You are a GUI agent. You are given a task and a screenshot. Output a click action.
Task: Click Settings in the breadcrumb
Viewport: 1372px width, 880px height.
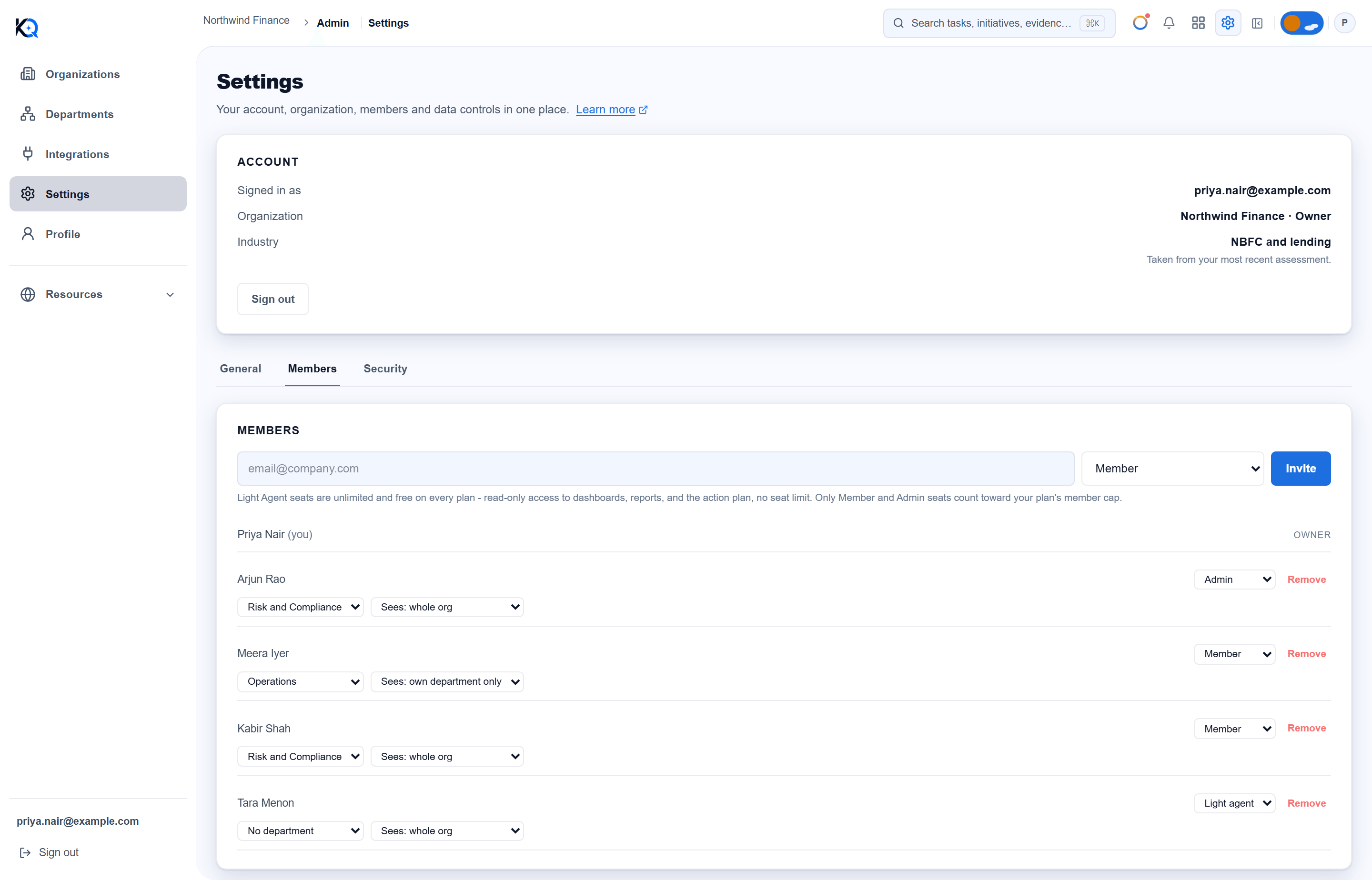(x=388, y=23)
